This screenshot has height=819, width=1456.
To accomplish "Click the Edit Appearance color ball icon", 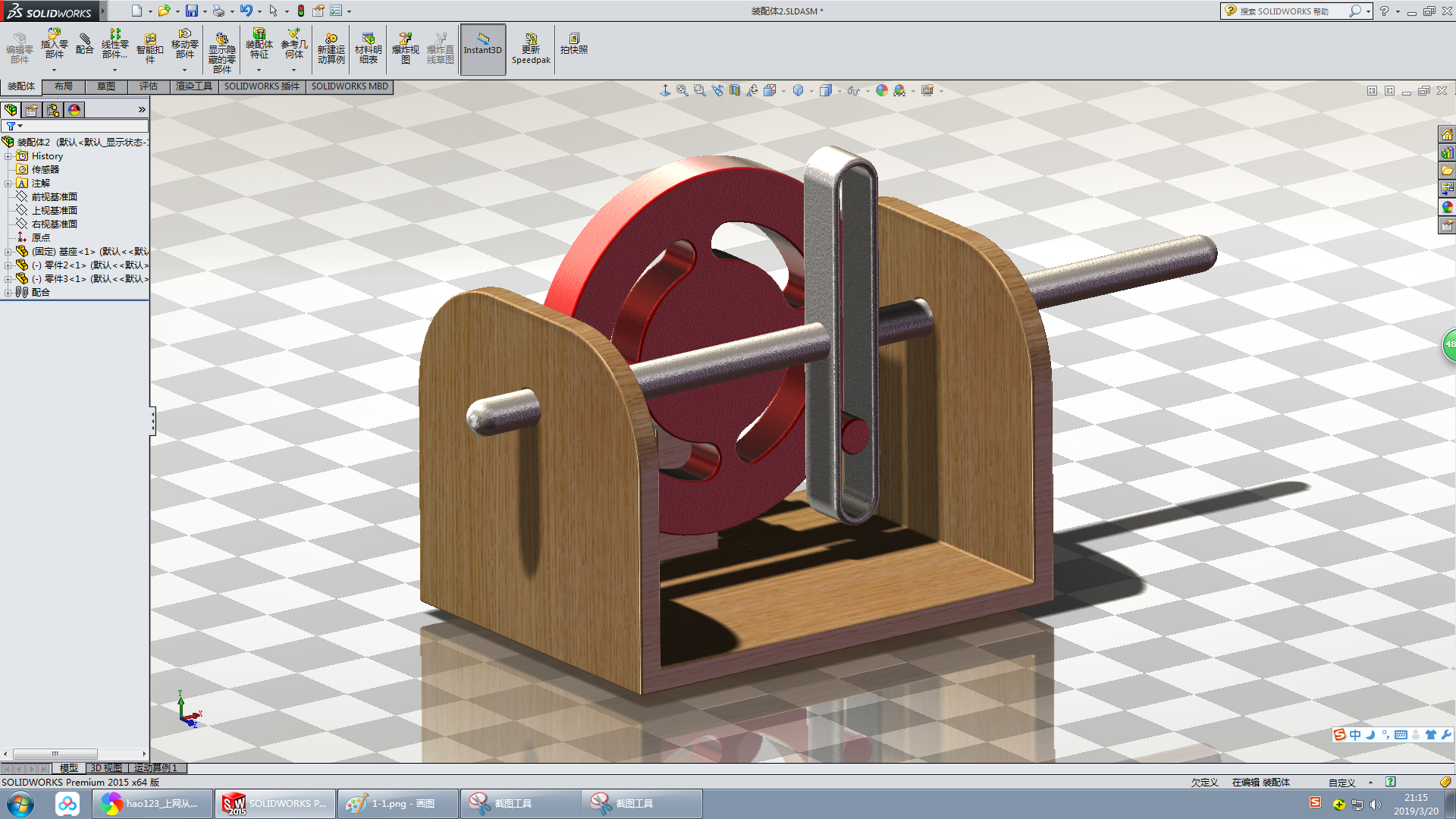I will point(881,90).
